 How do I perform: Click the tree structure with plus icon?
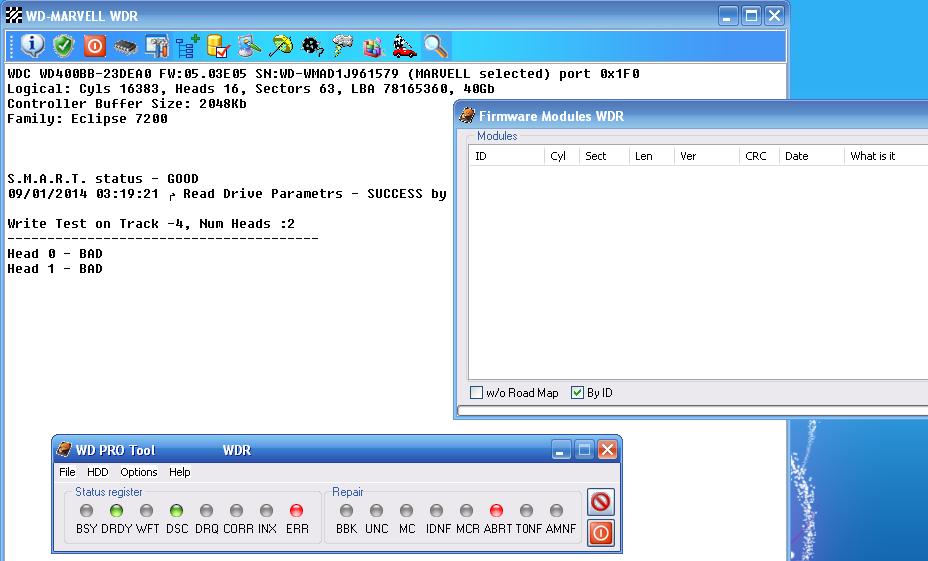(188, 46)
